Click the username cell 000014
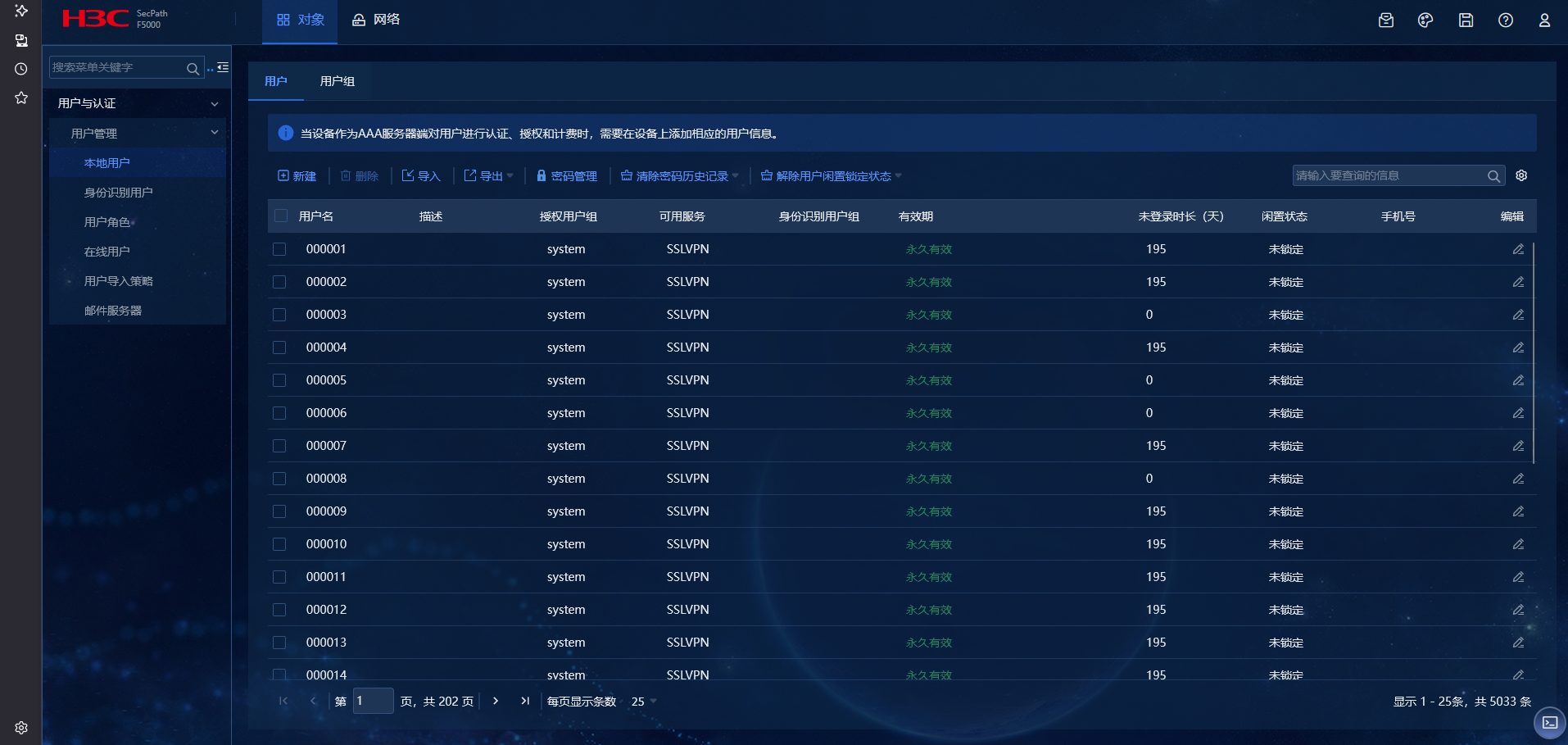Screen dimensions: 1568x745 (326, 675)
